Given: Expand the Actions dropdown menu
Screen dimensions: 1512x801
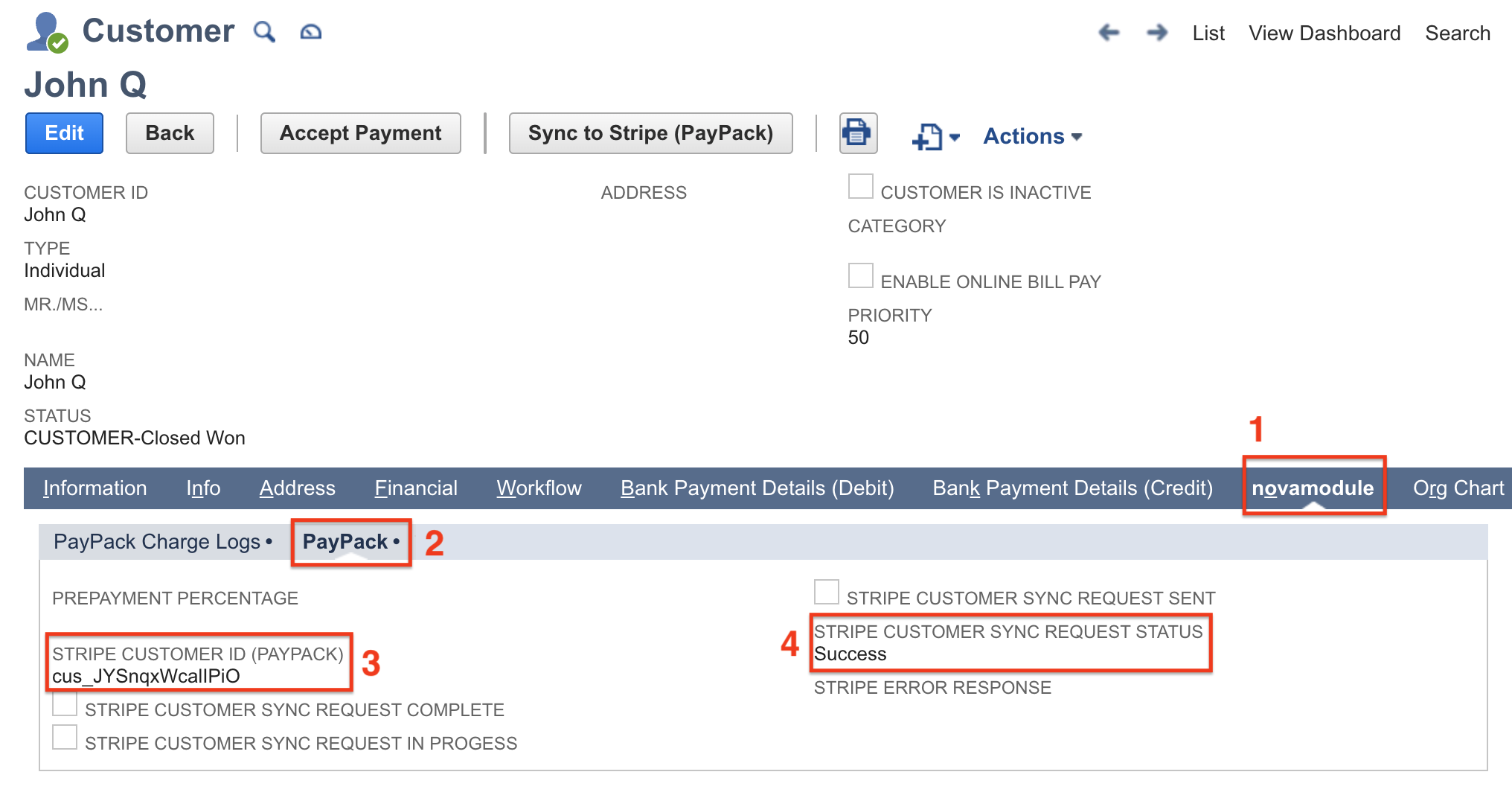Looking at the screenshot, I should 1033,136.
